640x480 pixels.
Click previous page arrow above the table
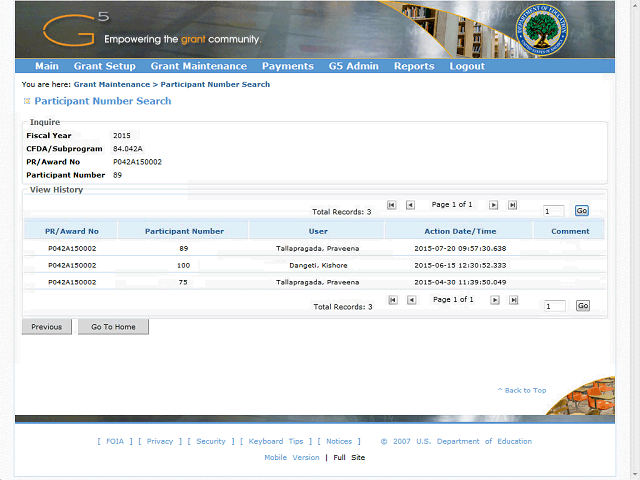coord(411,205)
